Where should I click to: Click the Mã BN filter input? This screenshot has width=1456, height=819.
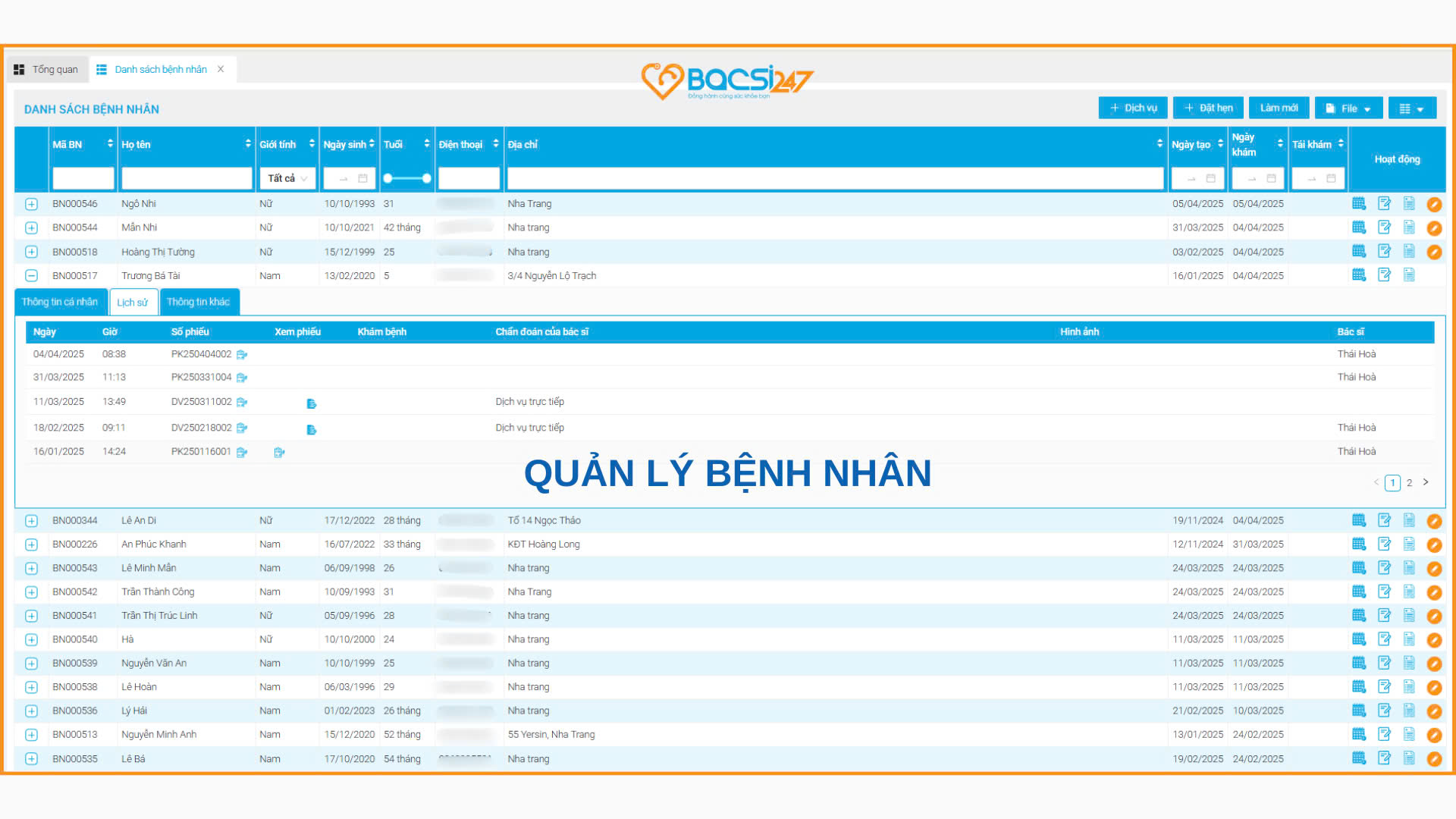click(83, 178)
